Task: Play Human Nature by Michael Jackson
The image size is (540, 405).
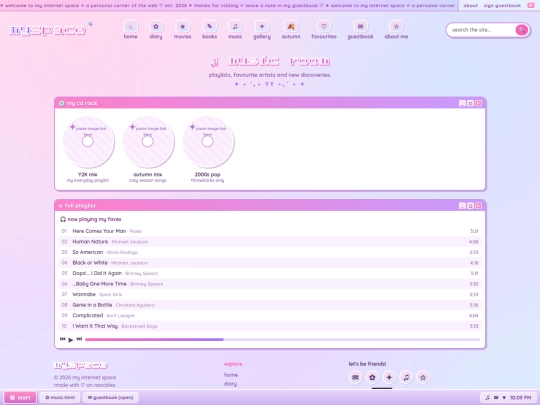Action: coord(270,242)
